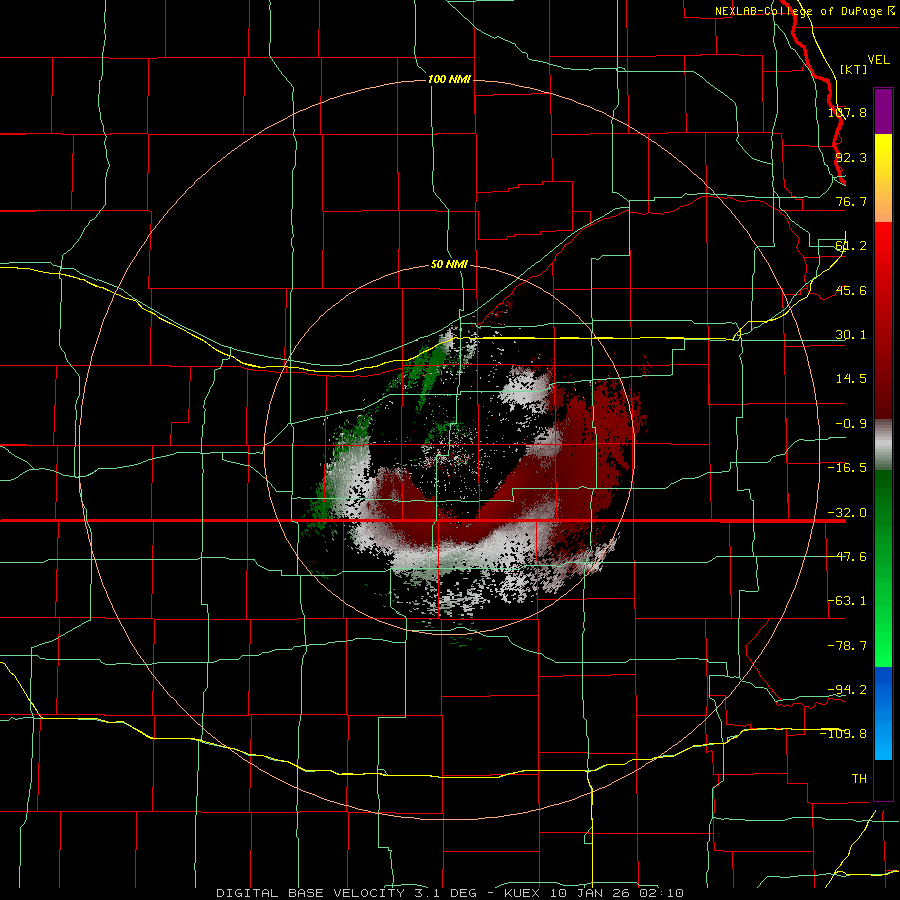Select the -0.9 value on the velocity scale

851,424
